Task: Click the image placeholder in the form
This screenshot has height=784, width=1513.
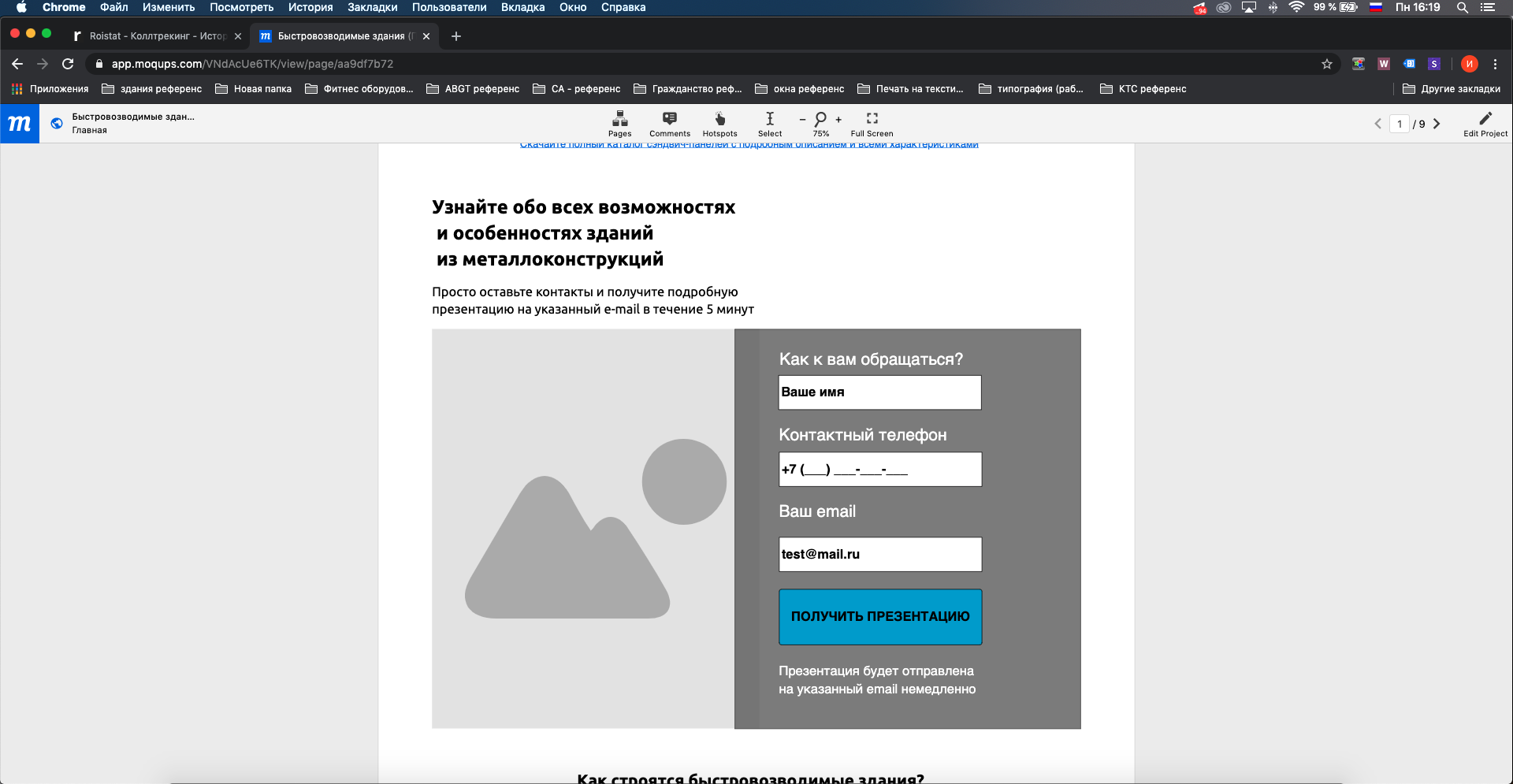Action: (x=583, y=529)
